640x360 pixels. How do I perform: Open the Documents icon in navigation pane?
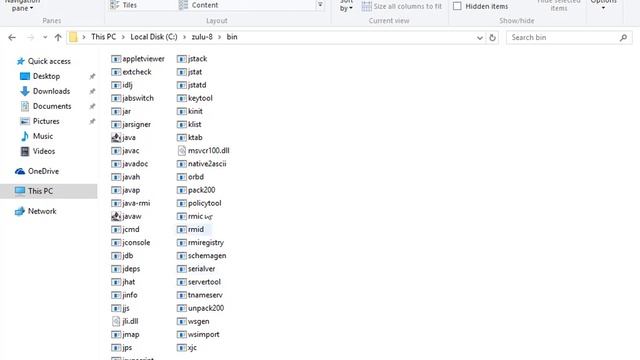[x=25, y=106]
